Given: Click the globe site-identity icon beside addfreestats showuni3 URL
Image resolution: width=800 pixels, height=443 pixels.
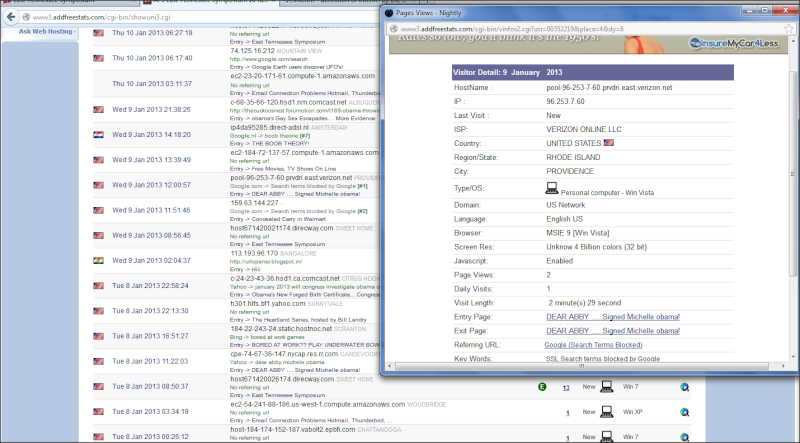Looking at the screenshot, I should click(26, 17).
